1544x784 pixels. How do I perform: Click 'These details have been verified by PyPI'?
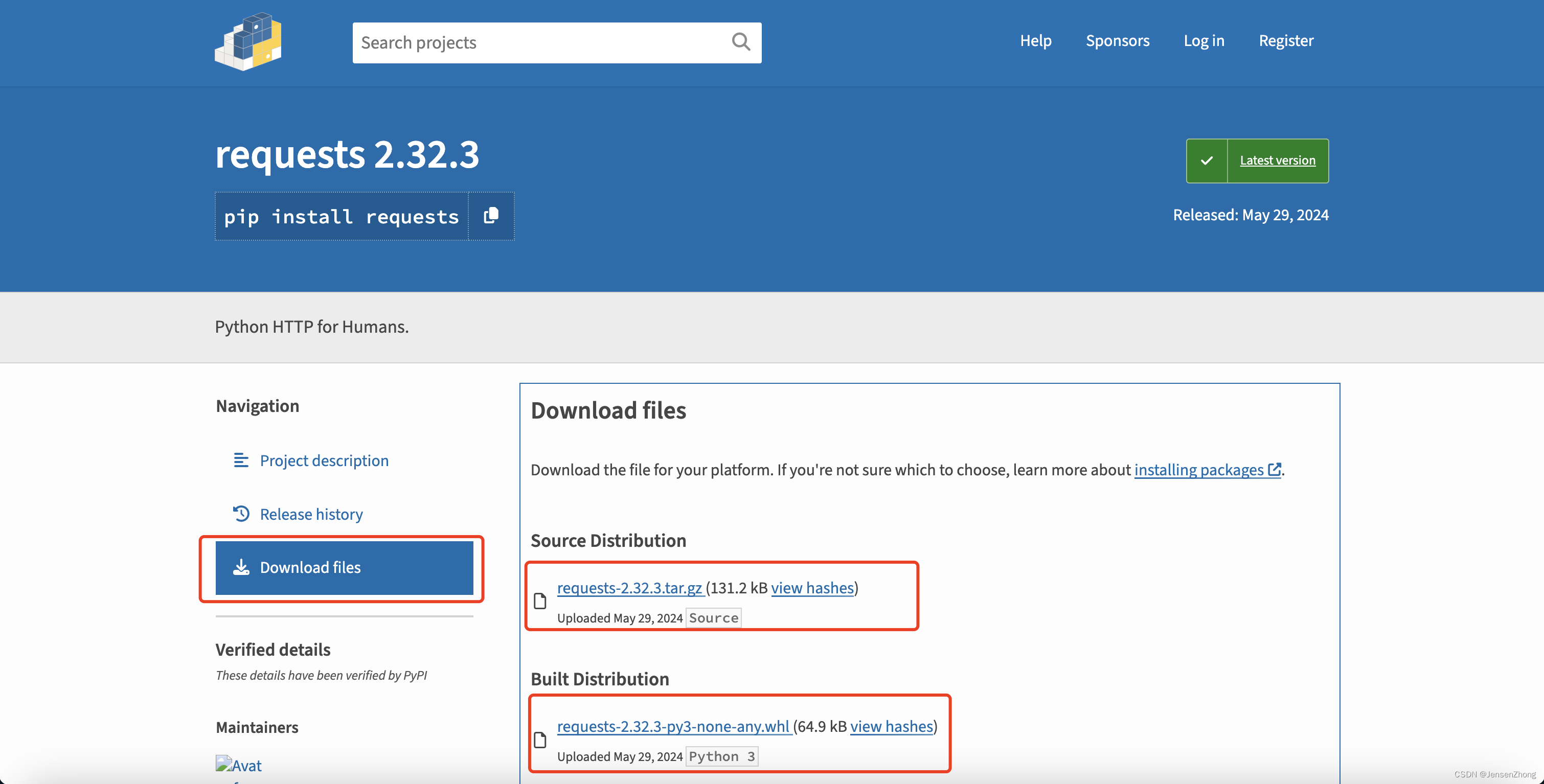pyautogui.click(x=321, y=675)
